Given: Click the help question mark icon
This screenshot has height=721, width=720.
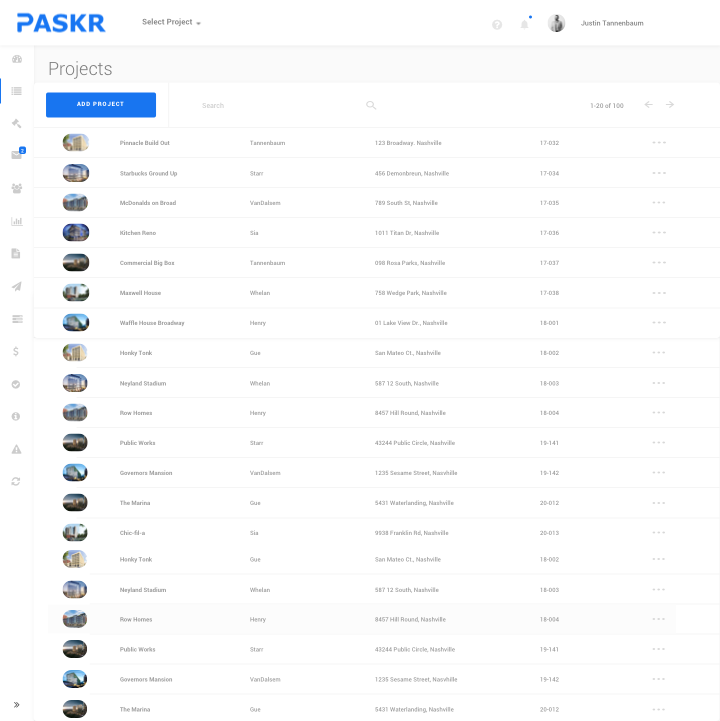Looking at the screenshot, I should tap(497, 24).
